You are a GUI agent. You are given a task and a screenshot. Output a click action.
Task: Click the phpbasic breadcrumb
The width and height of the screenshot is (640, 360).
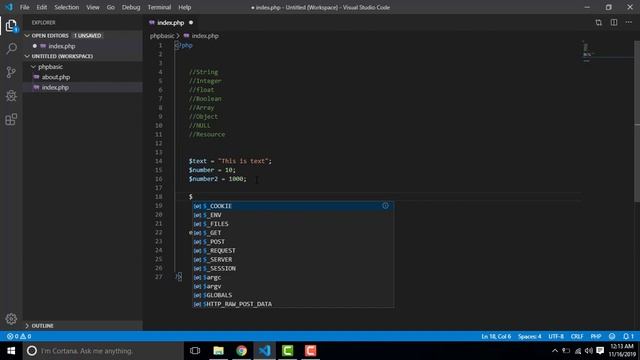(x=162, y=36)
